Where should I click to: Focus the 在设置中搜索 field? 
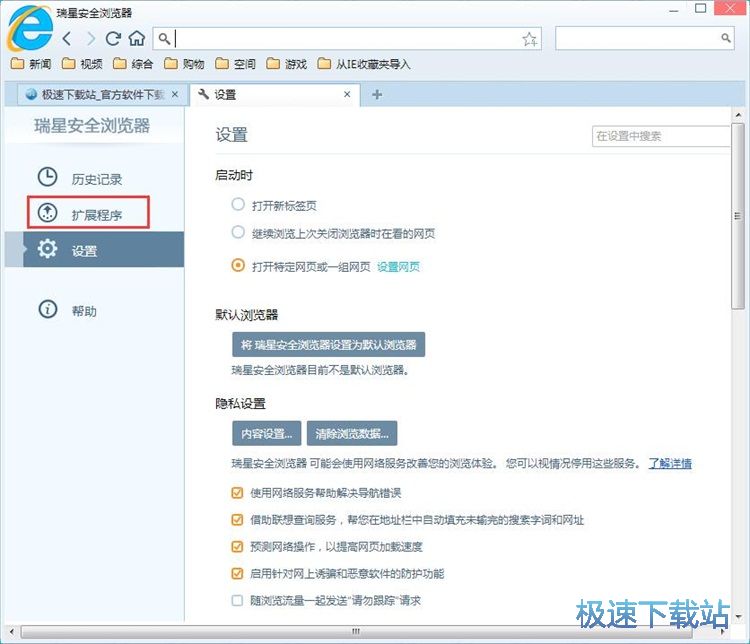pyautogui.click(x=661, y=136)
